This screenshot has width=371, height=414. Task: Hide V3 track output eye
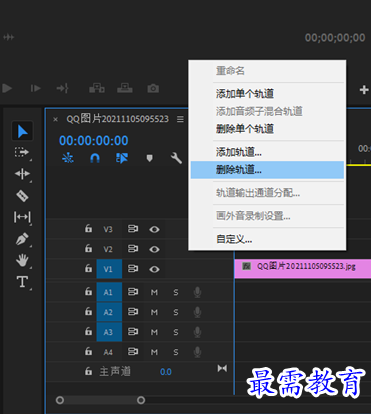(x=154, y=229)
